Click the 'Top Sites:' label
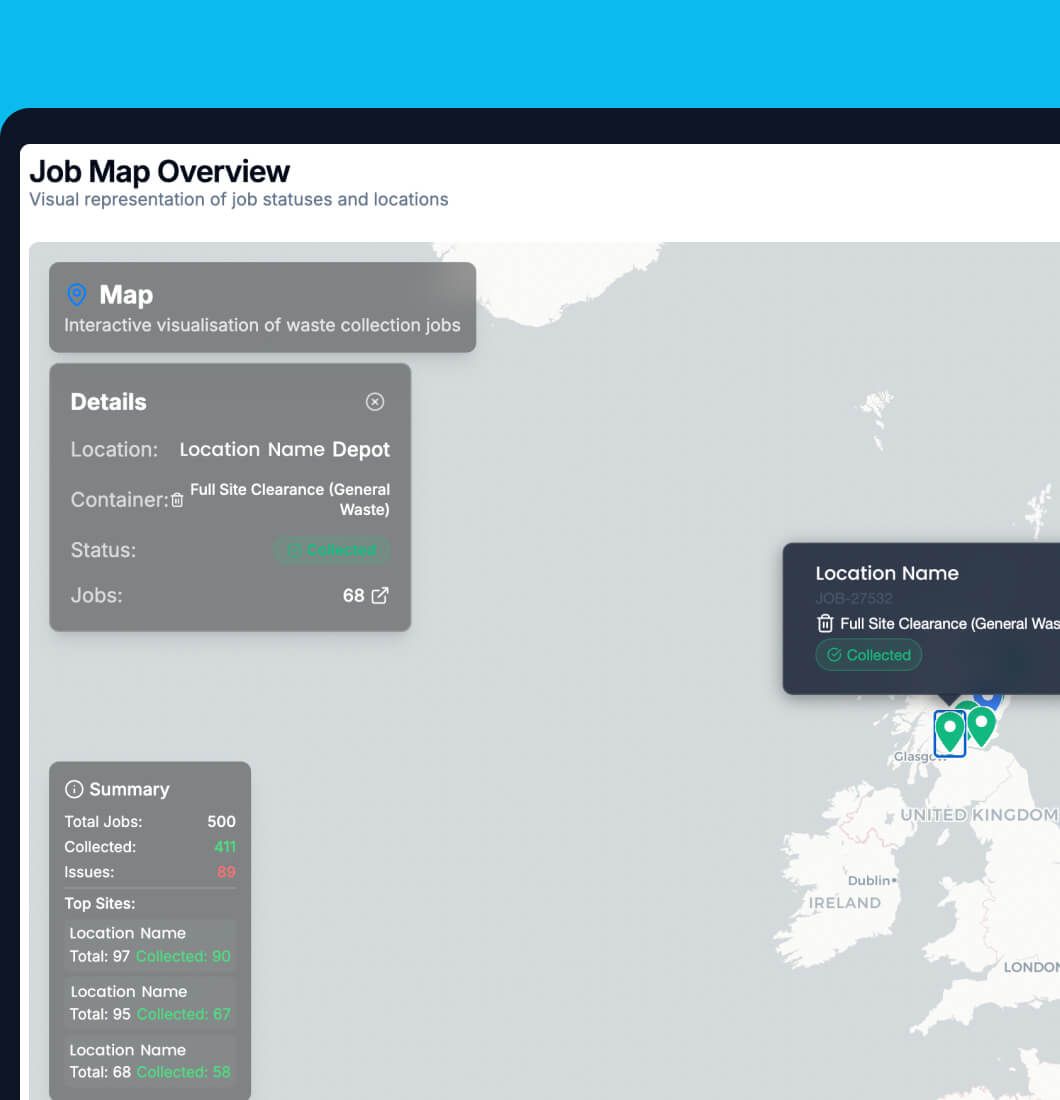 [100, 904]
